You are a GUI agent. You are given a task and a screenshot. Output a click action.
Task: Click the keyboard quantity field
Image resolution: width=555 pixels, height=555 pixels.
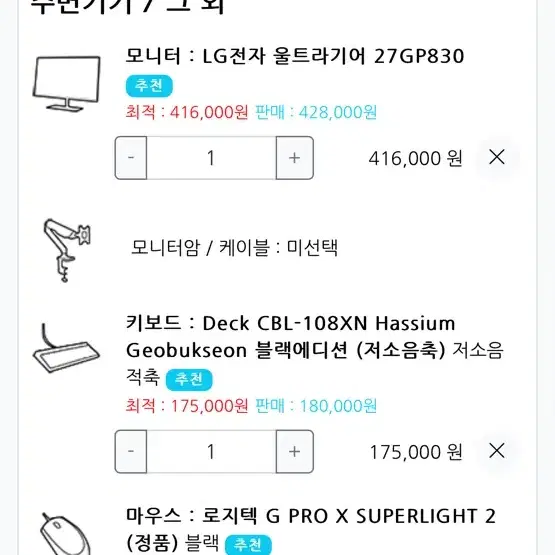click(211, 451)
